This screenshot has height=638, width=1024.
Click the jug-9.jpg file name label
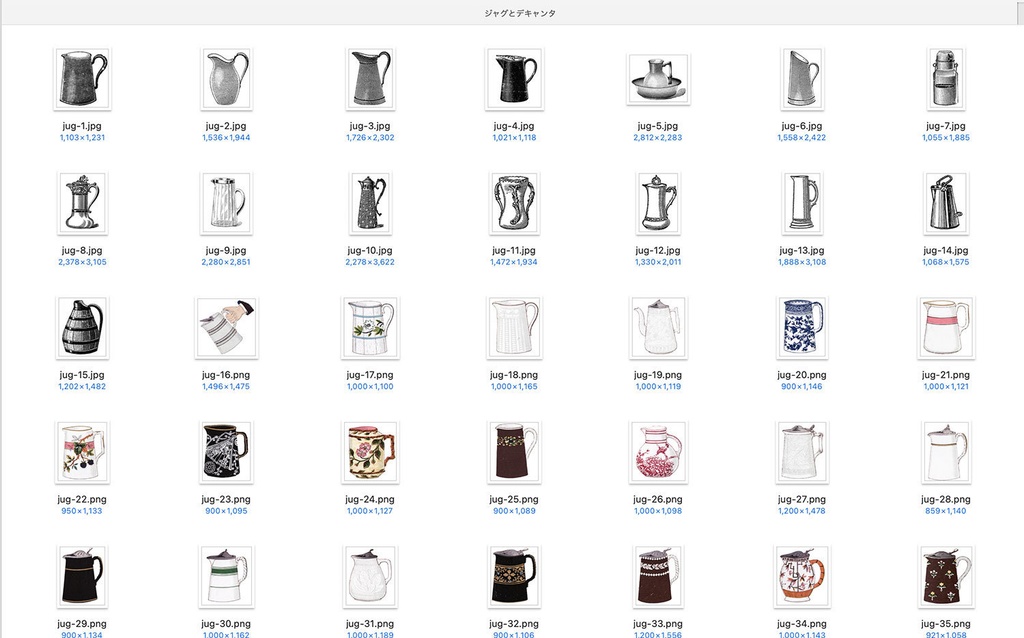pos(226,250)
